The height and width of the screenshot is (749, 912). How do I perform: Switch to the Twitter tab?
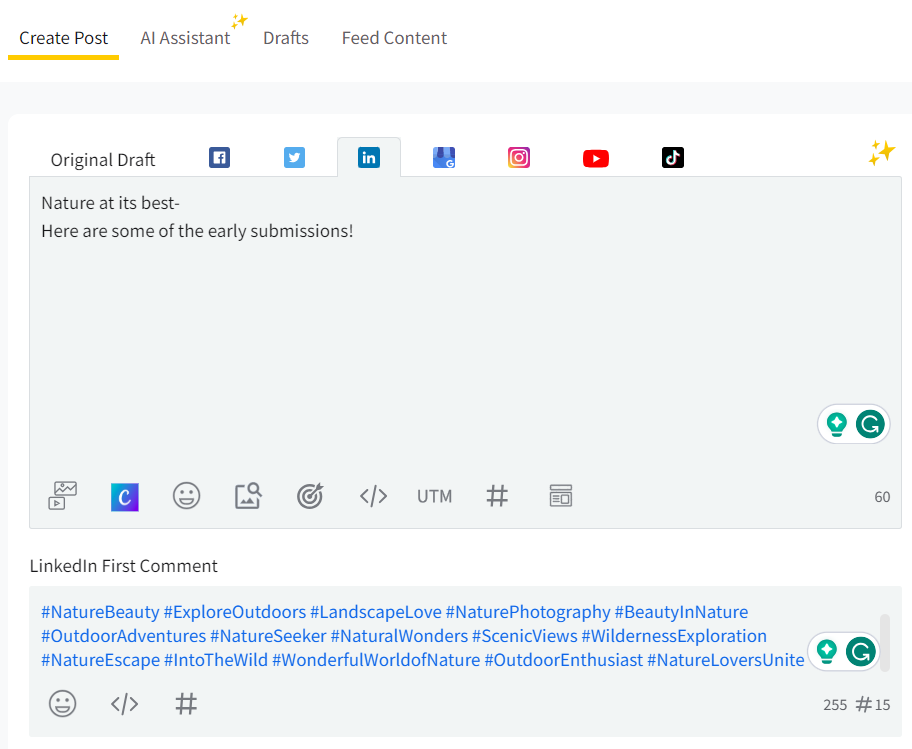click(x=294, y=158)
